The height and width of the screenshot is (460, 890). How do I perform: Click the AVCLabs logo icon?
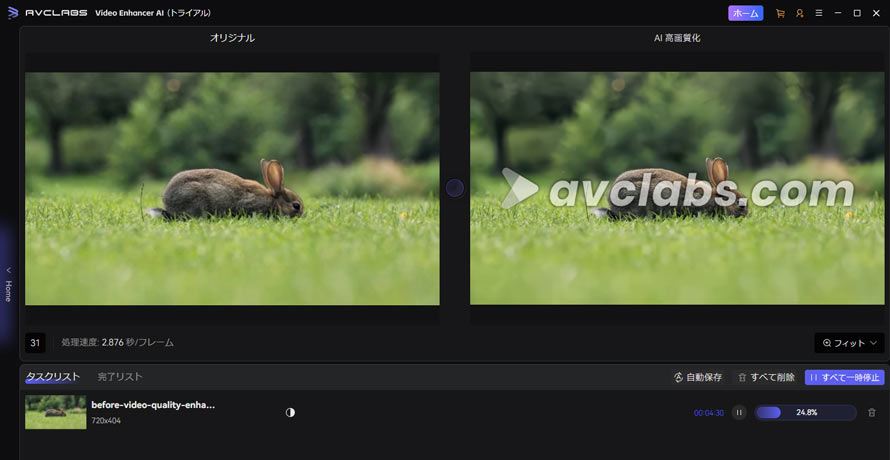12,12
